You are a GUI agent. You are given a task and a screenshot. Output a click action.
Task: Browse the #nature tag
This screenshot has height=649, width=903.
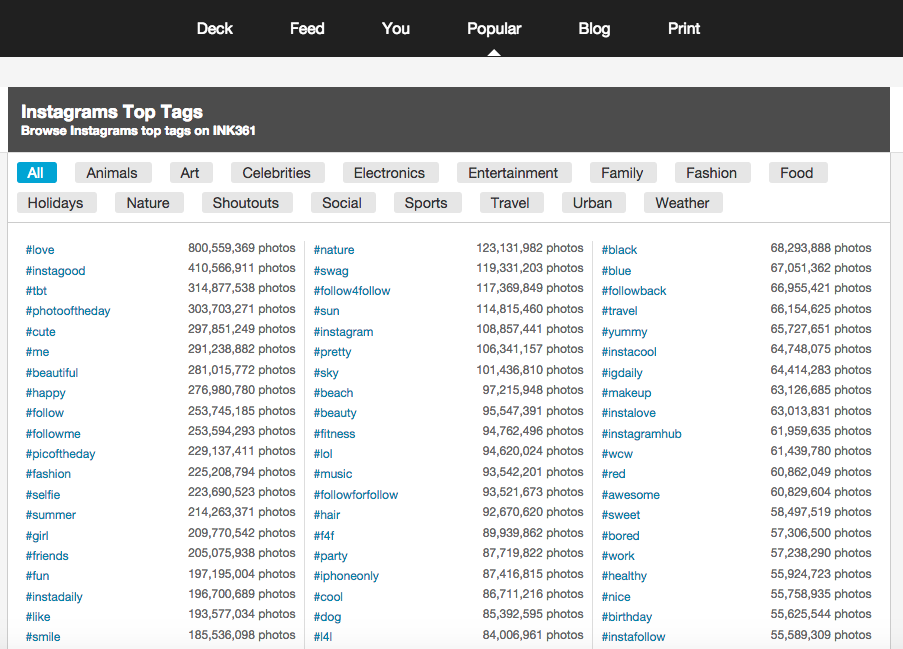334,250
